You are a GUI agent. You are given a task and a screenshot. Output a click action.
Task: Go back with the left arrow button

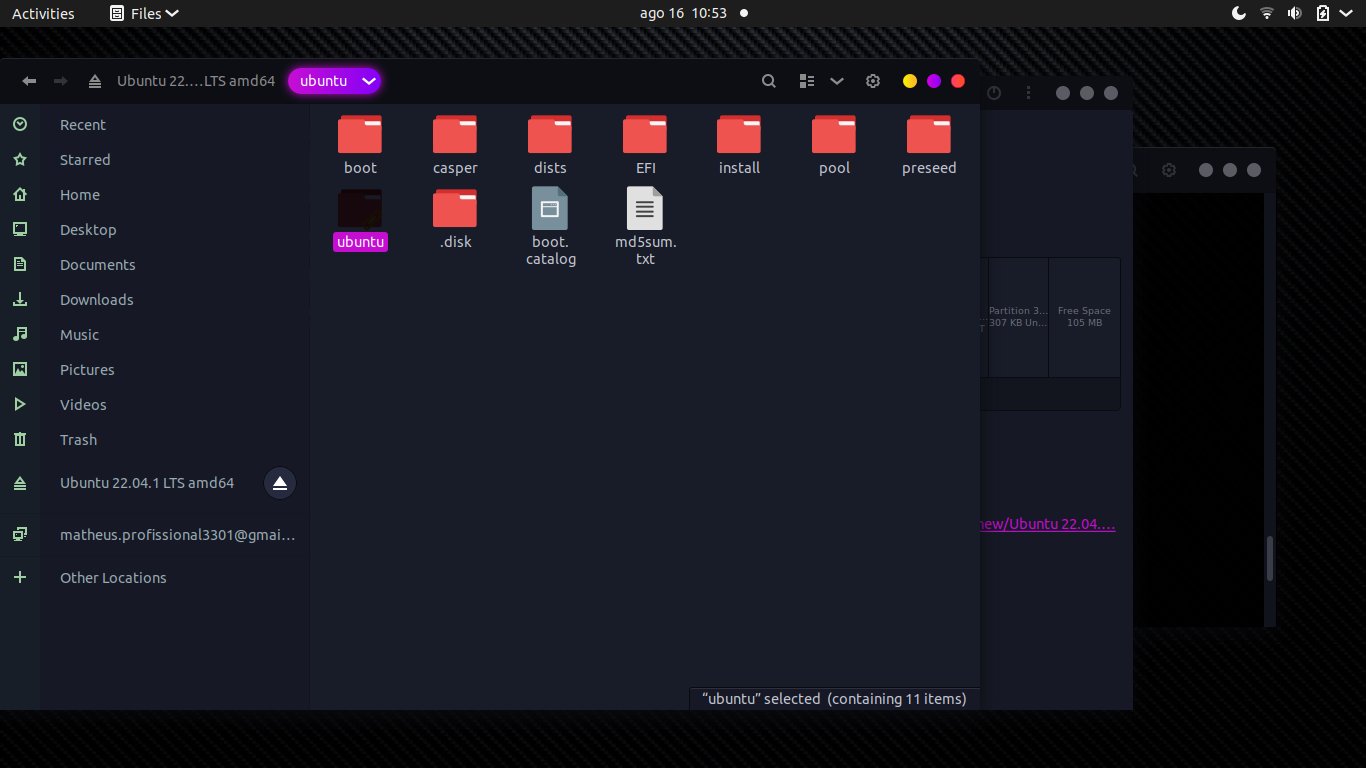(29, 81)
